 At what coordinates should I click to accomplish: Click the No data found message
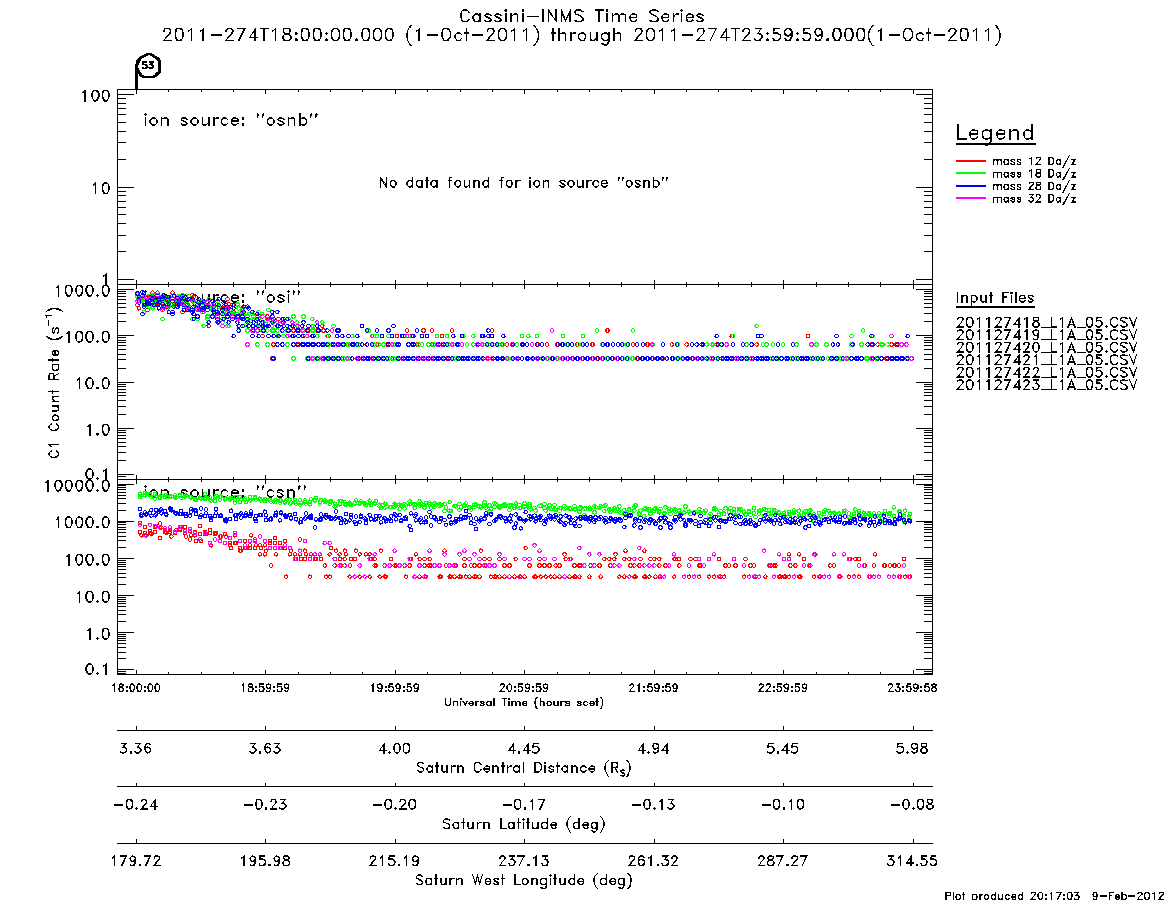pyautogui.click(x=524, y=183)
